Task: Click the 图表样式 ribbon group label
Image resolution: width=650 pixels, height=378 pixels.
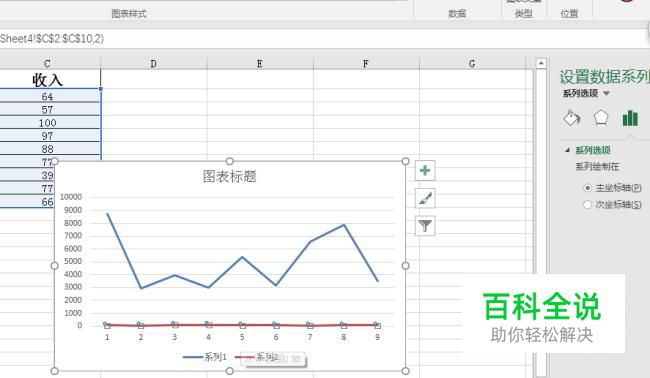Action: click(129, 14)
